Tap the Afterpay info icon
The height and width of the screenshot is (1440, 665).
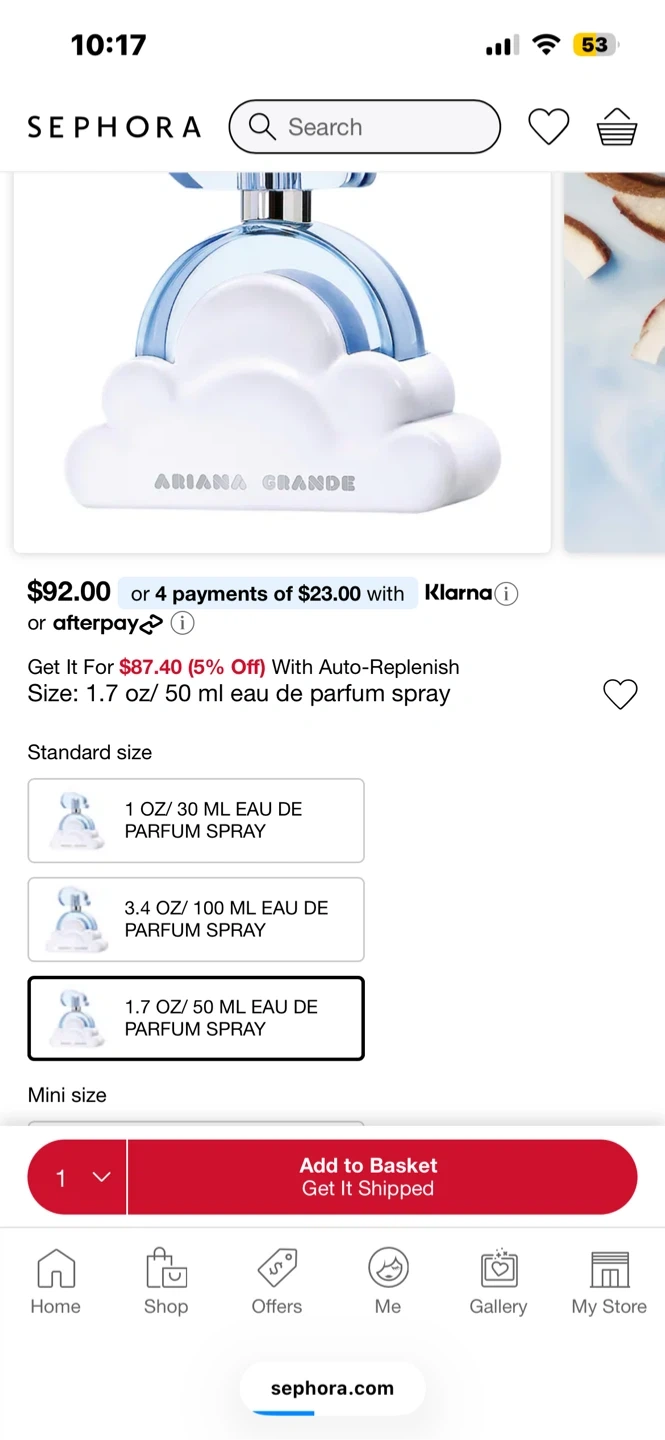182,623
